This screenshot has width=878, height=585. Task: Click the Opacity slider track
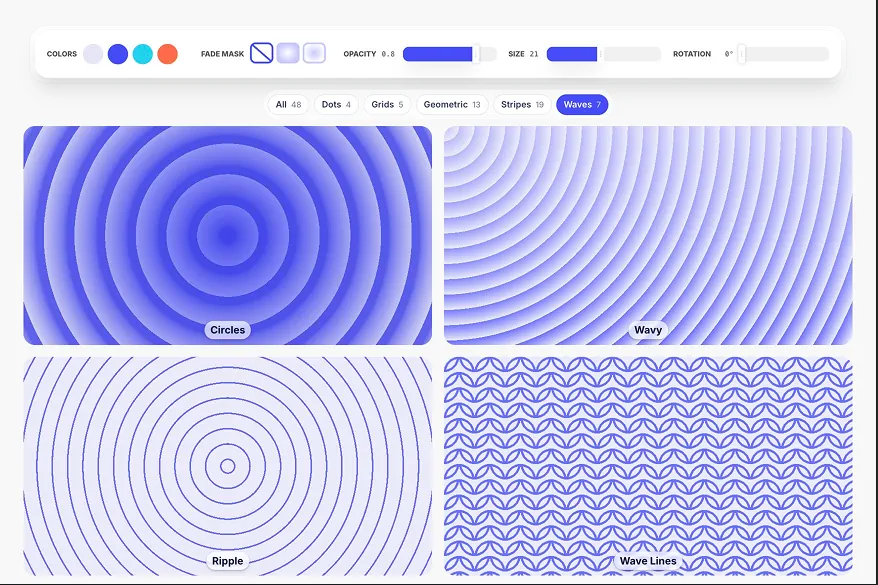coord(450,54)
